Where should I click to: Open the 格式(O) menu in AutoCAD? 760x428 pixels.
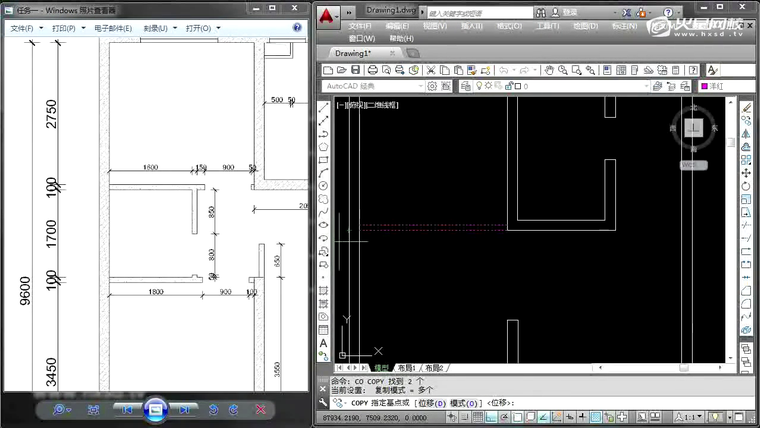click(x=507, y=26)
